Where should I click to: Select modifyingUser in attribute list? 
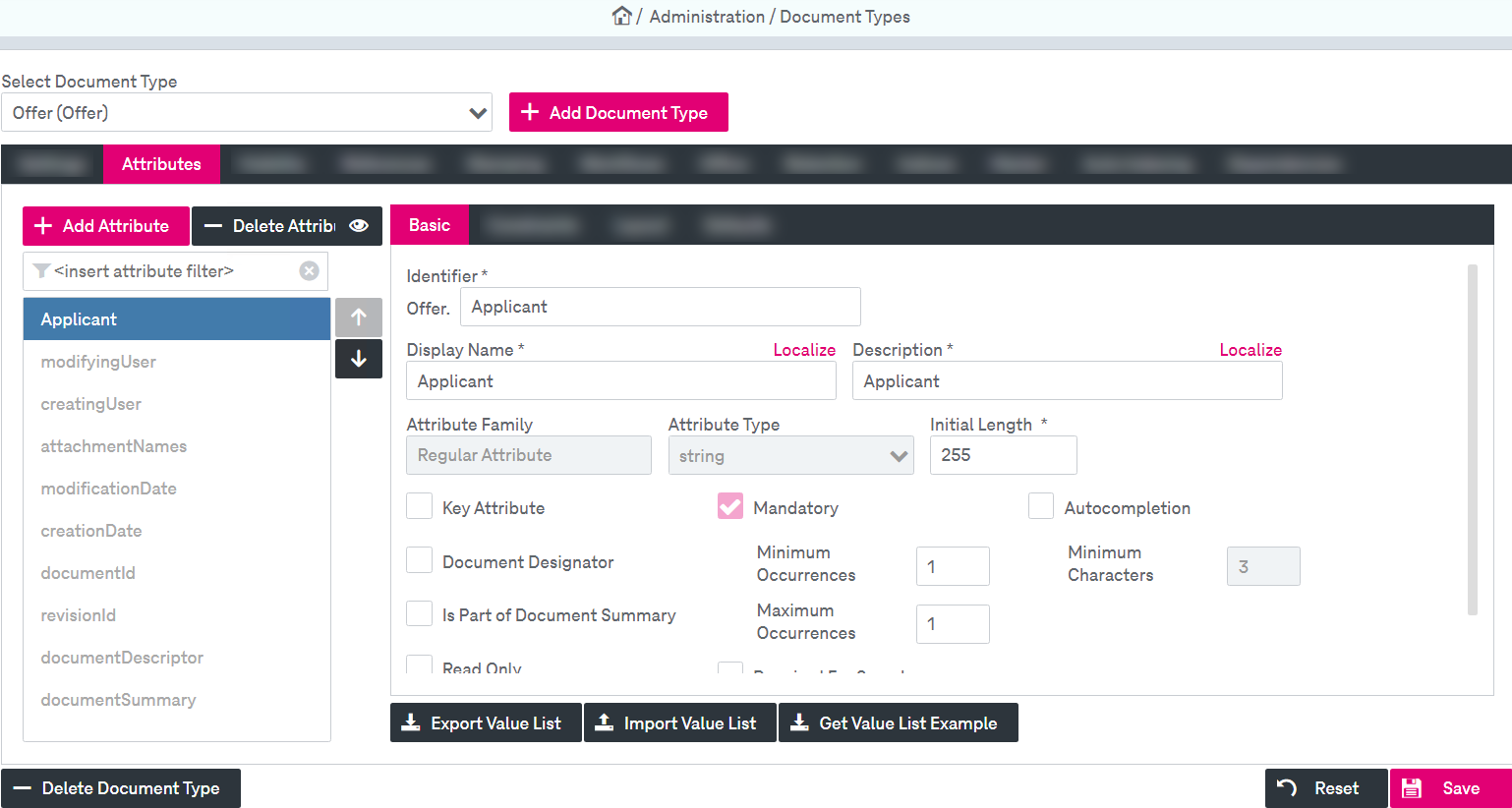point(98,362)
